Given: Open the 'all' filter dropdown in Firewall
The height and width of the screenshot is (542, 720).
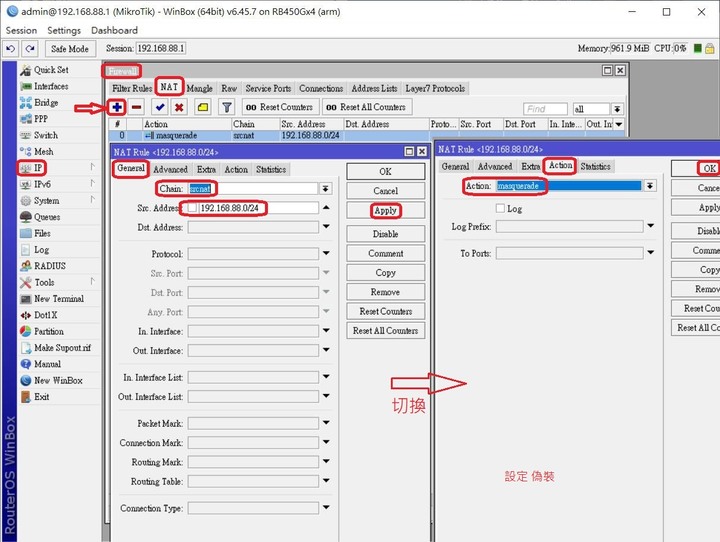Looking at the screenshot, I should 617,109.
